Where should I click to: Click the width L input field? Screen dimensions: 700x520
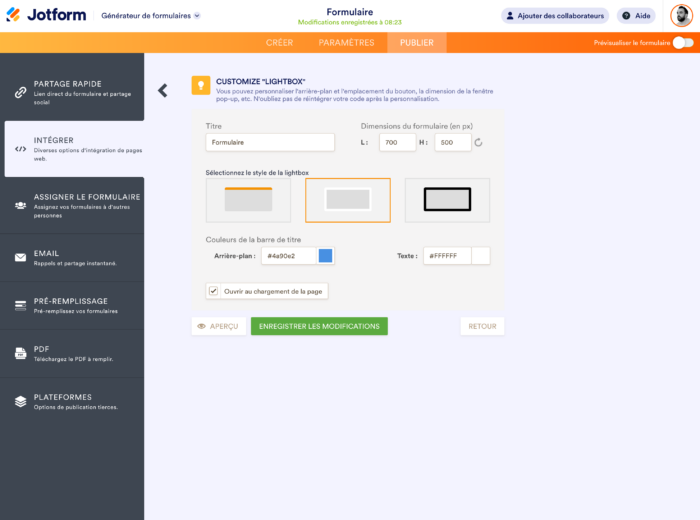[x=397, y=142]
